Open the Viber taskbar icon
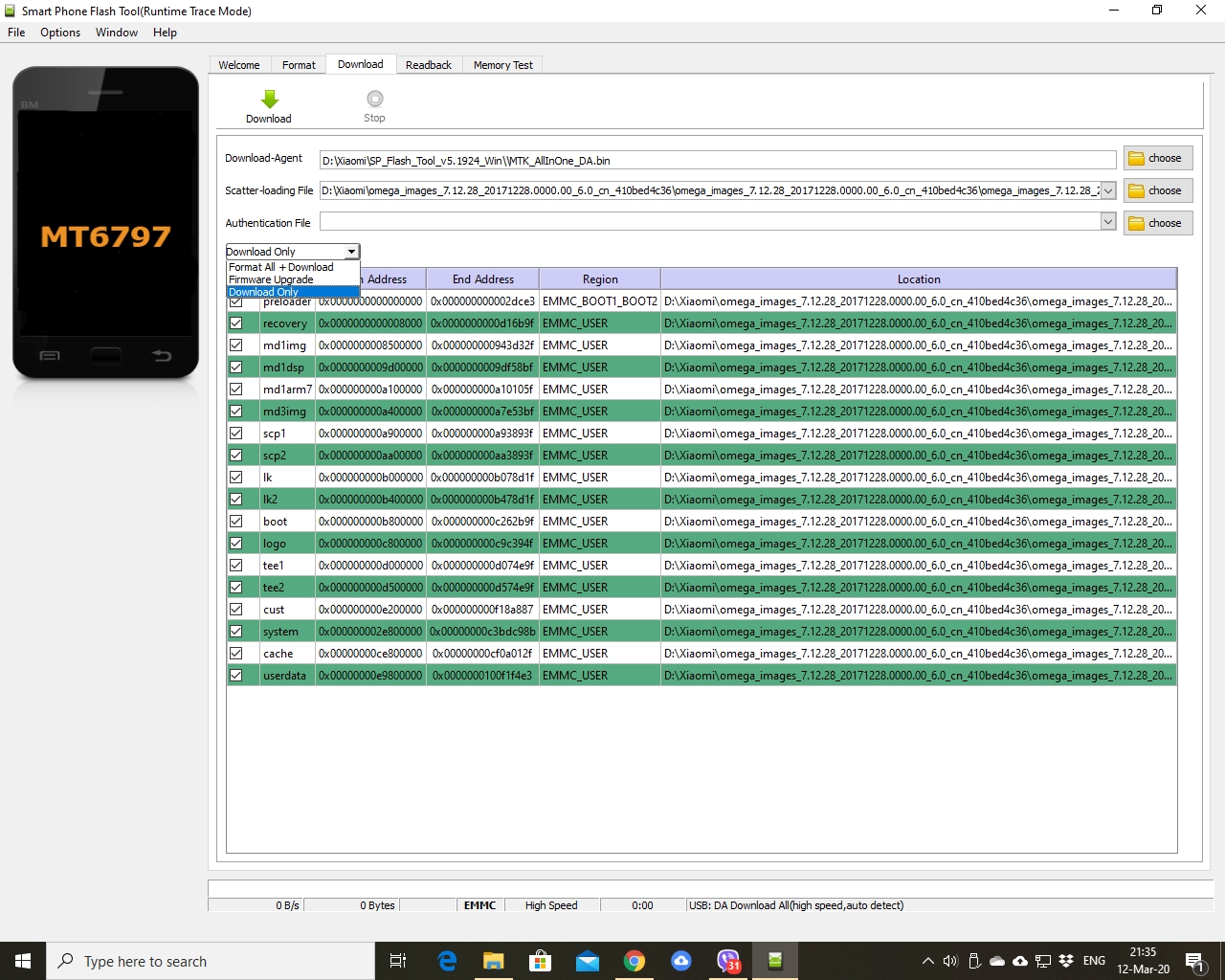This screenshot has height=980, width=1225. 728,961
